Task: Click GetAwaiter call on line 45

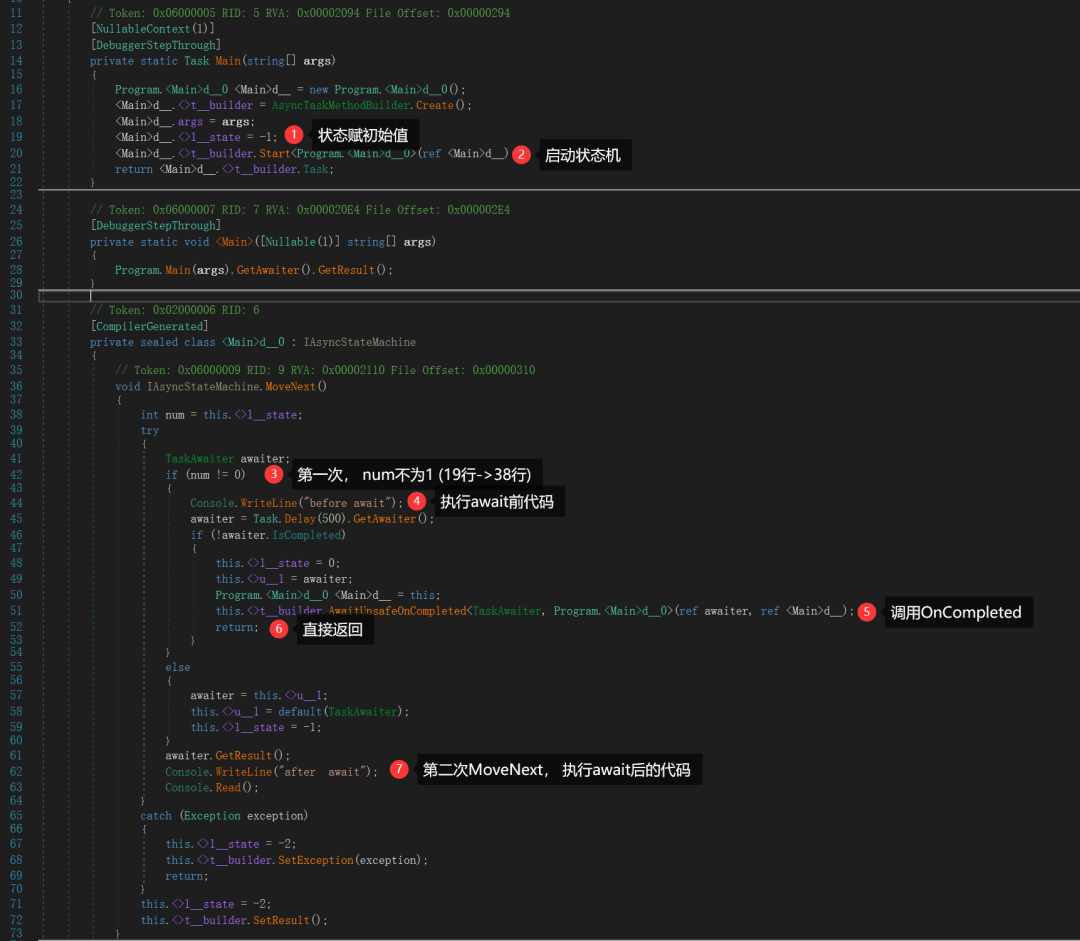Action: 384,519
